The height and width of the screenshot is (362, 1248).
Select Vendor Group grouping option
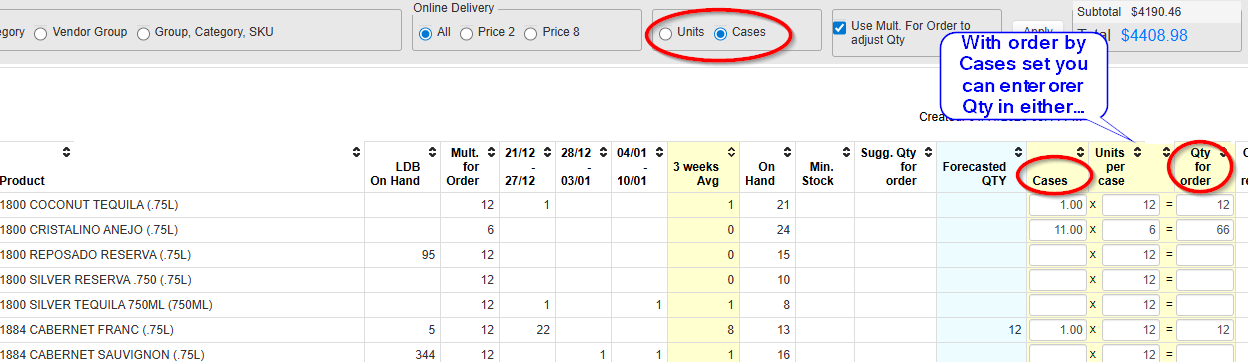tap(40, 33)
